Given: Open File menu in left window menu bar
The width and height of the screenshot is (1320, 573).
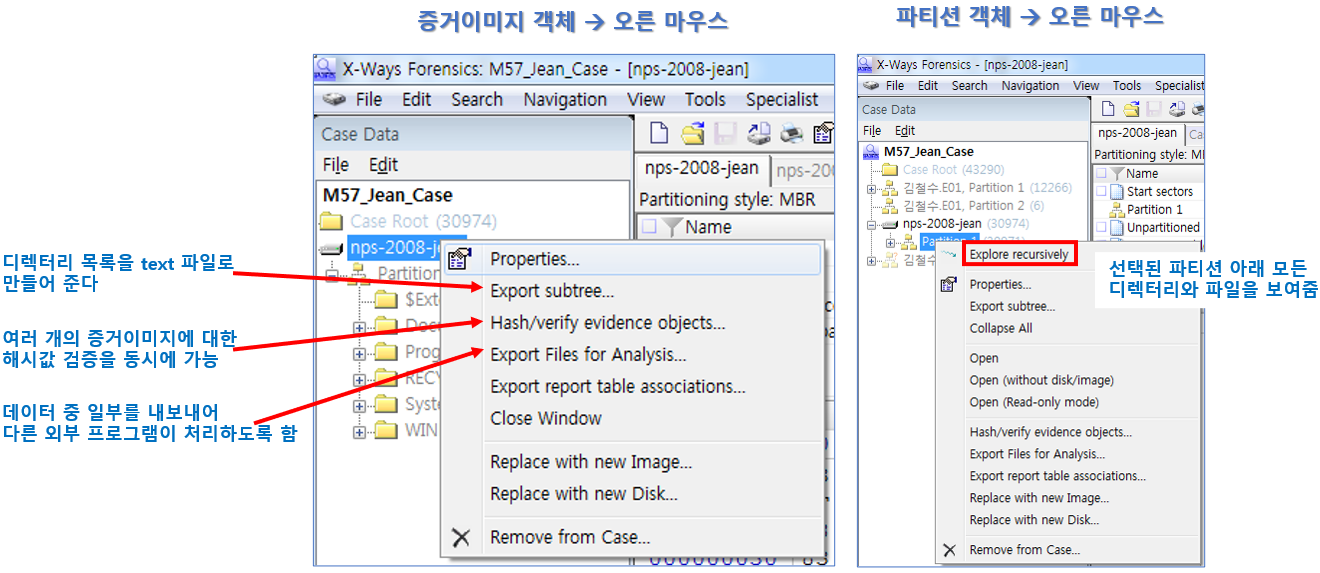Looking at the screenshot, I should [x=369, y=99].
